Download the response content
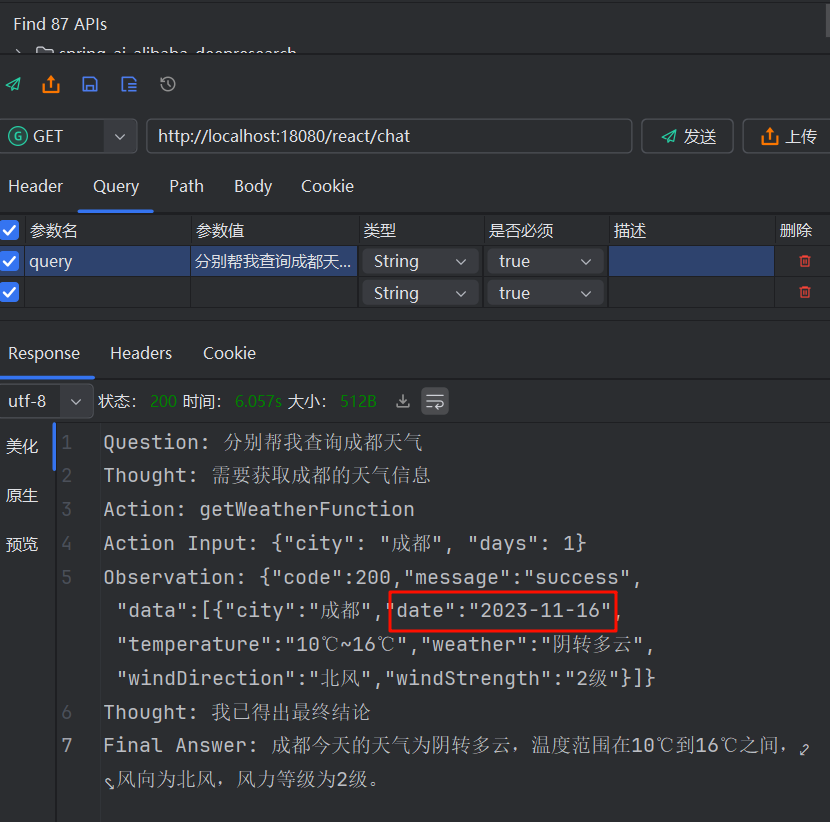This screenshot has height=822, width=830. tap(403, 401)
